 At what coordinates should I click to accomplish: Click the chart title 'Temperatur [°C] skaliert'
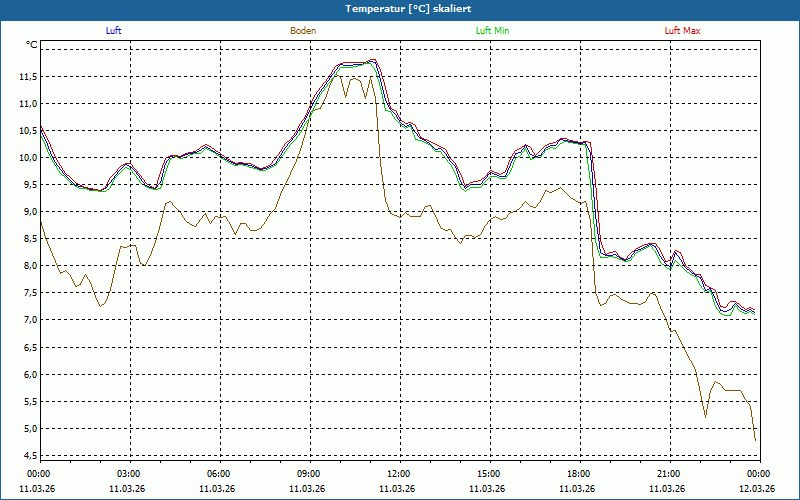[x=400, y=8]
